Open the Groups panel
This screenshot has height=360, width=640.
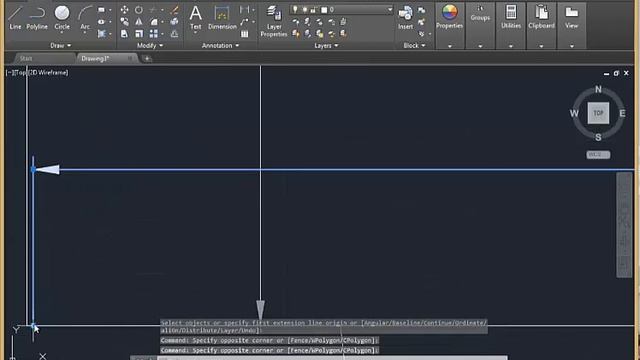480,25
